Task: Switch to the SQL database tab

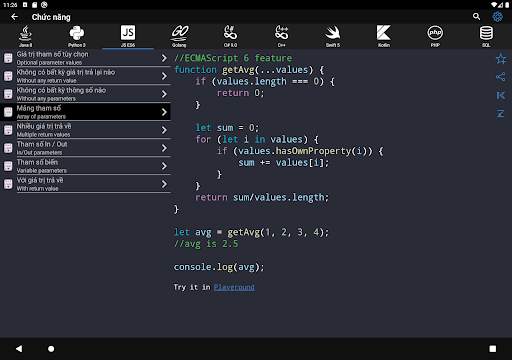Action: [486, 36]
